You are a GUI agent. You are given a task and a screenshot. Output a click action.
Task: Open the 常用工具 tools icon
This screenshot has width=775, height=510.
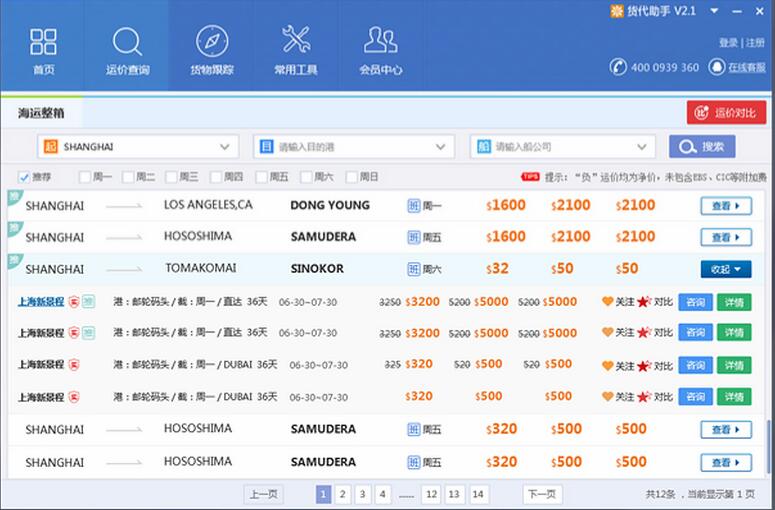[296, 40]
